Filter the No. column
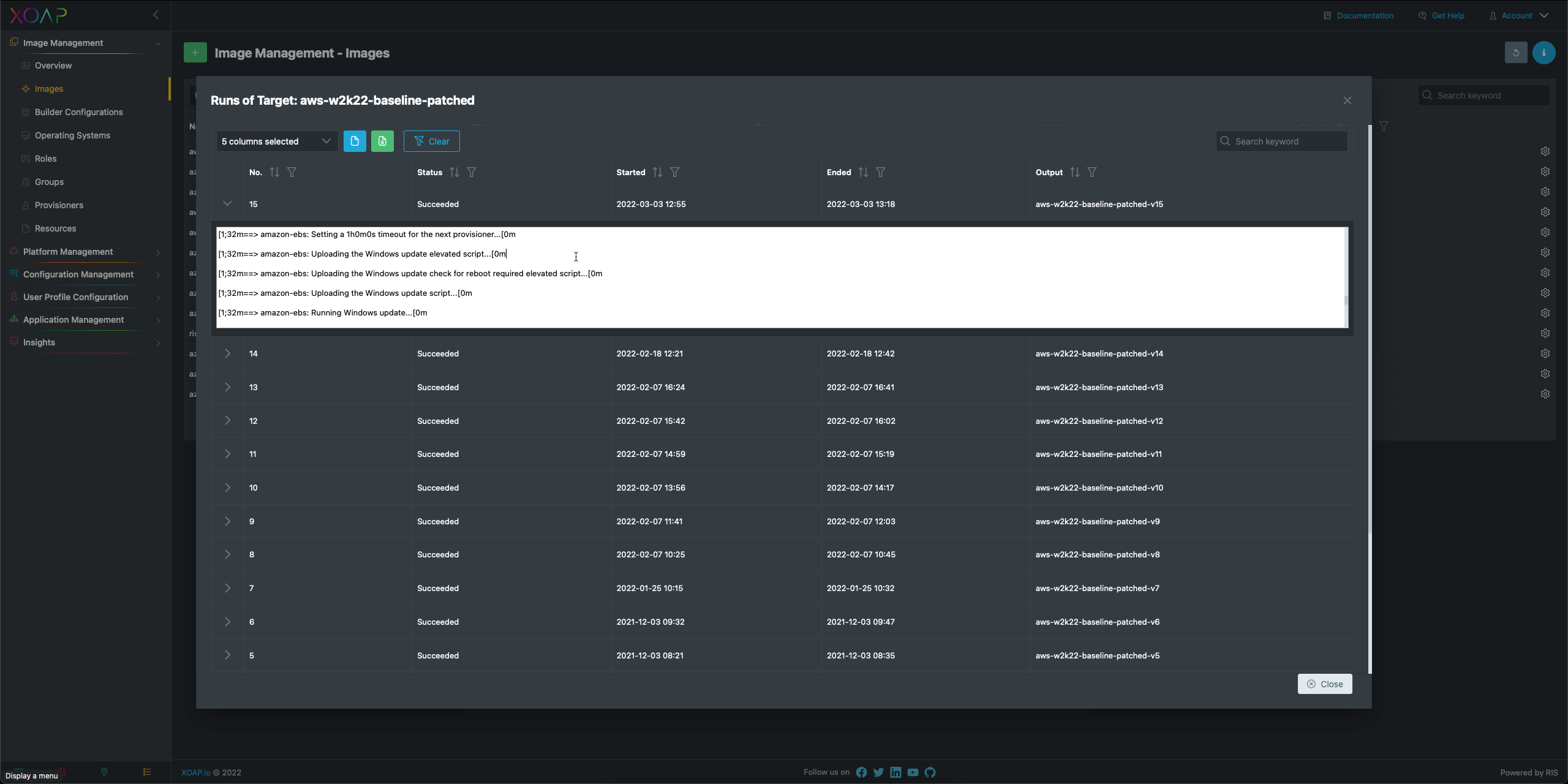Viewport: 1568px width, 784px height. pos(292,173)
